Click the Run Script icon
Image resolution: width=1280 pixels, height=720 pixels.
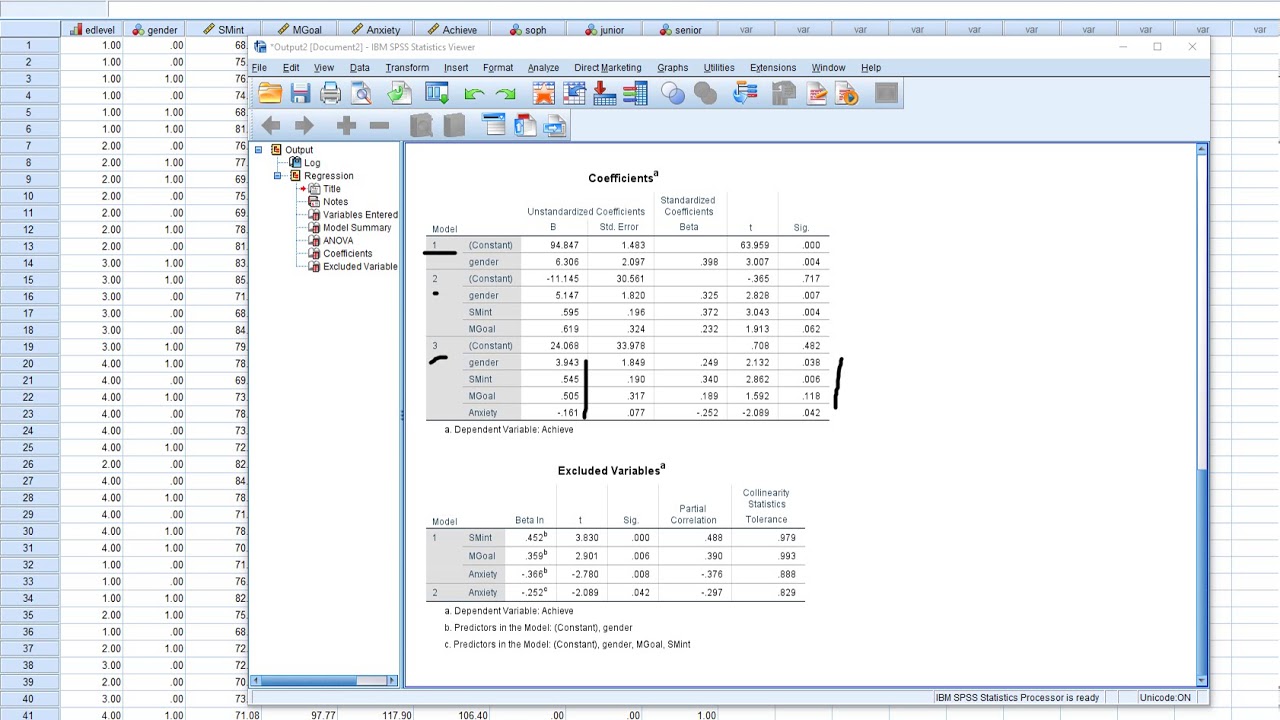tap(847, 94)
